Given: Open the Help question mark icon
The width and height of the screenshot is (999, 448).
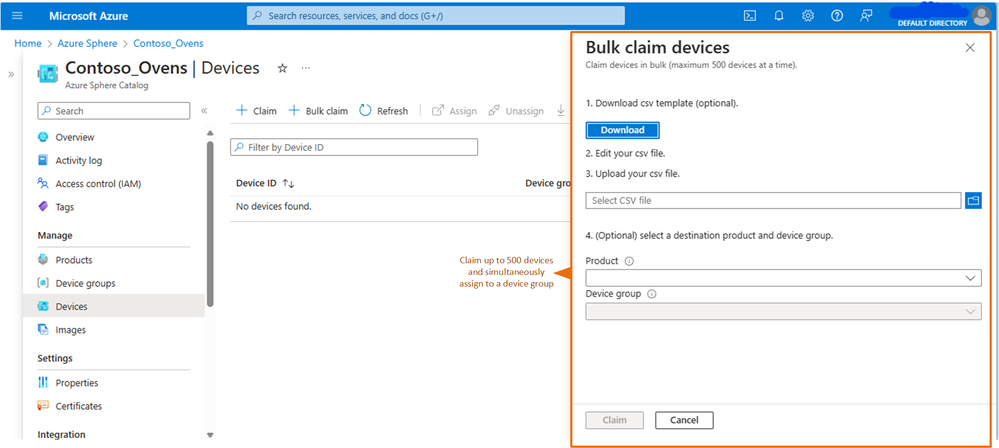Looking at the screenshot, I should click(837, 16).
